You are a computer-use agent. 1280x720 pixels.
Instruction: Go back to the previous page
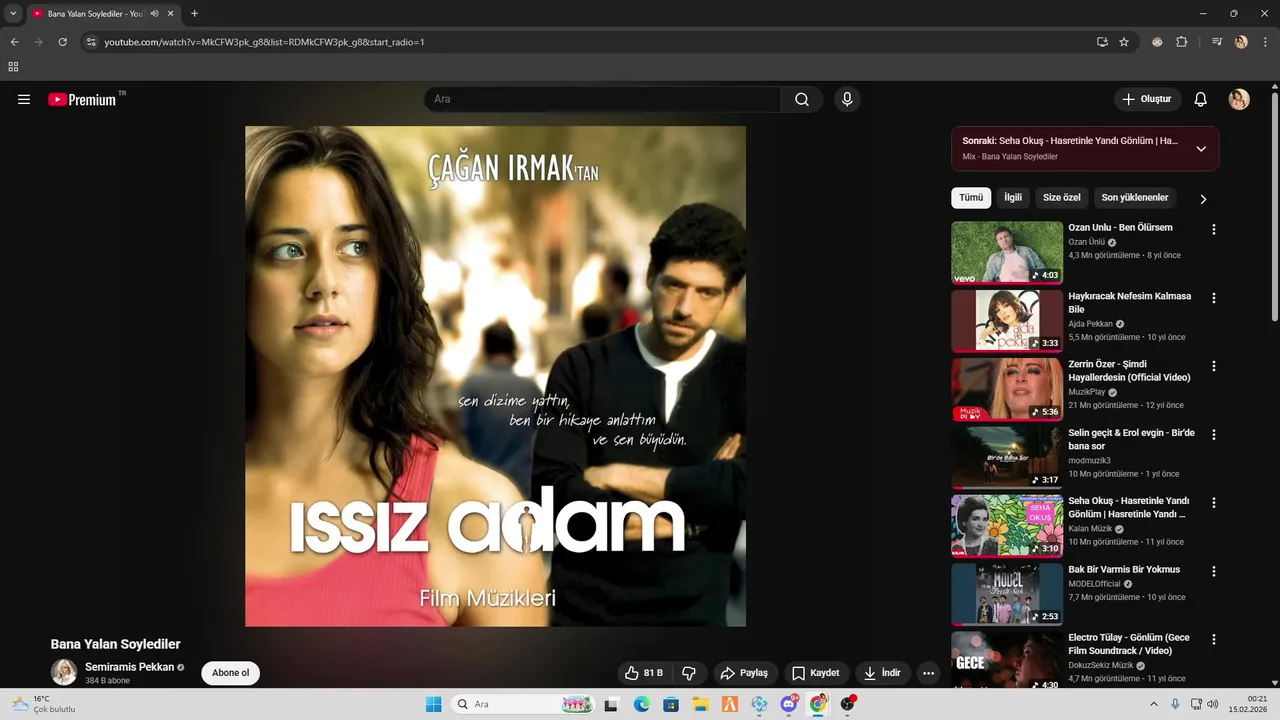click(x=14, y=42)
